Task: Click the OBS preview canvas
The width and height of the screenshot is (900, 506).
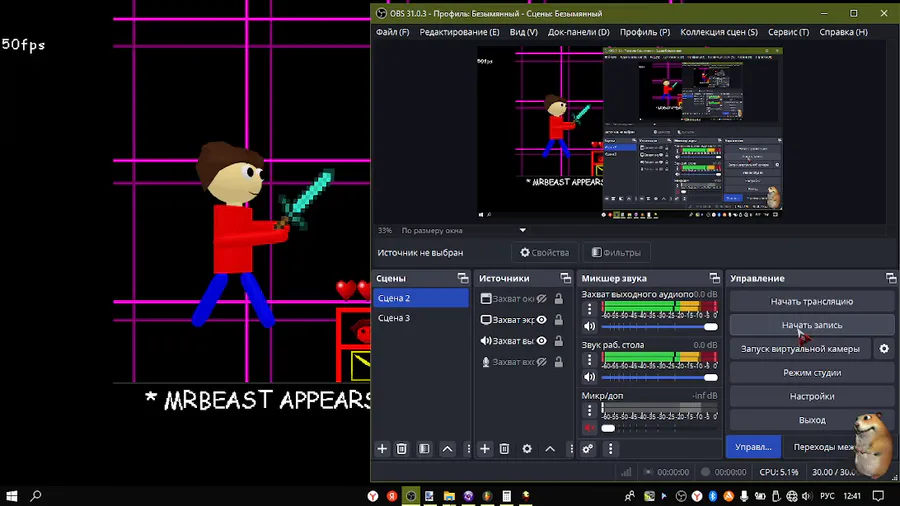Action: pos(630,133)
